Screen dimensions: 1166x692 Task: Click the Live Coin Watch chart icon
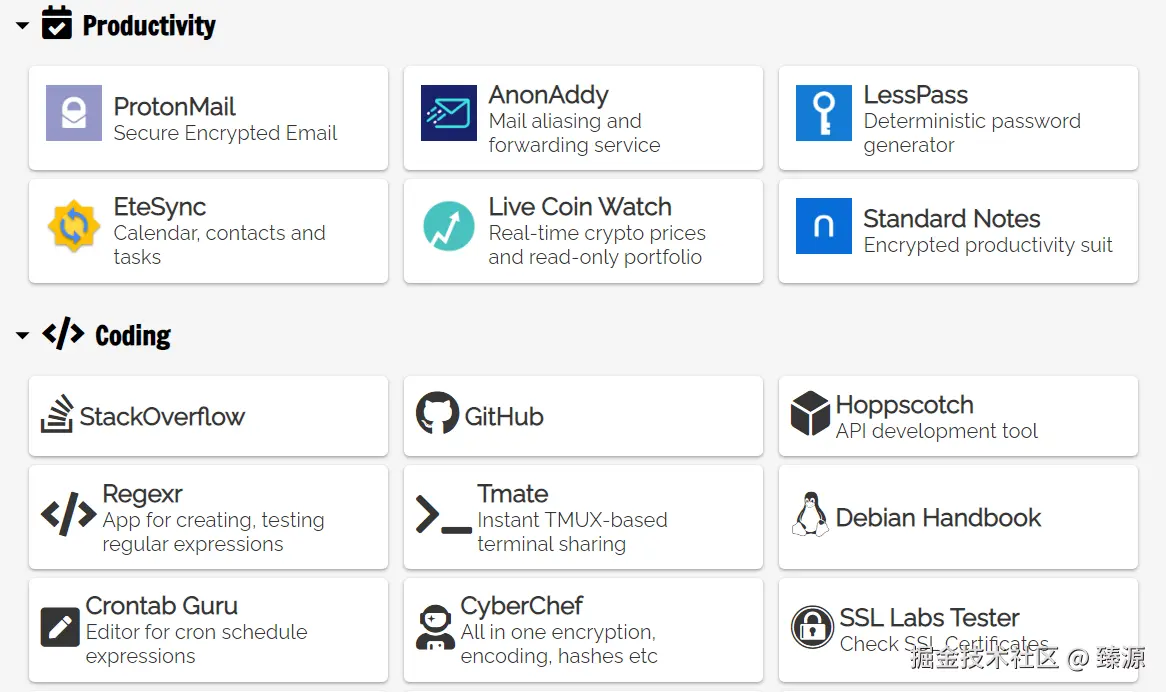click(x=449, y=226)
